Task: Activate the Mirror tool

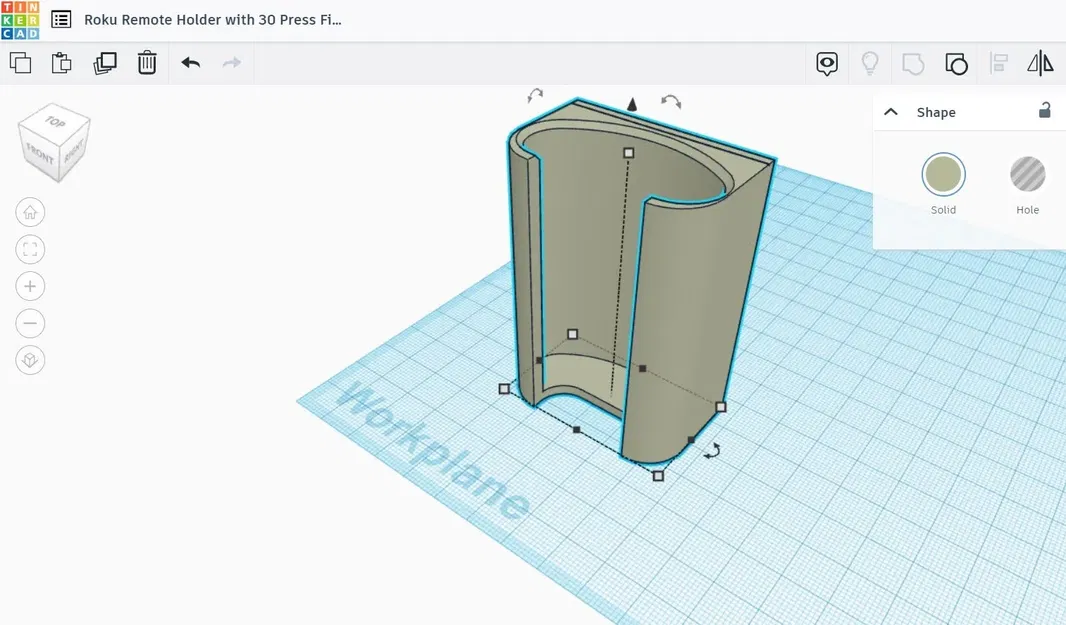Action: tap(1040, 63)
